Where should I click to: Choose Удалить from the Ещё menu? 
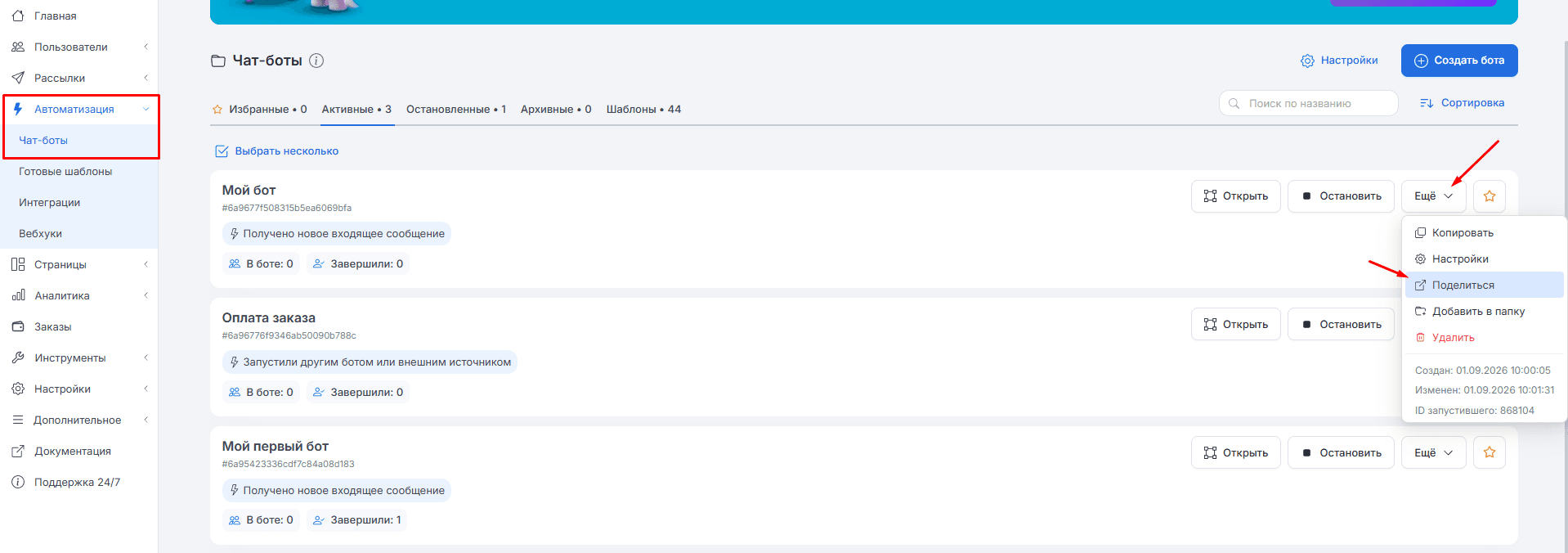(x=1484, y=337)
